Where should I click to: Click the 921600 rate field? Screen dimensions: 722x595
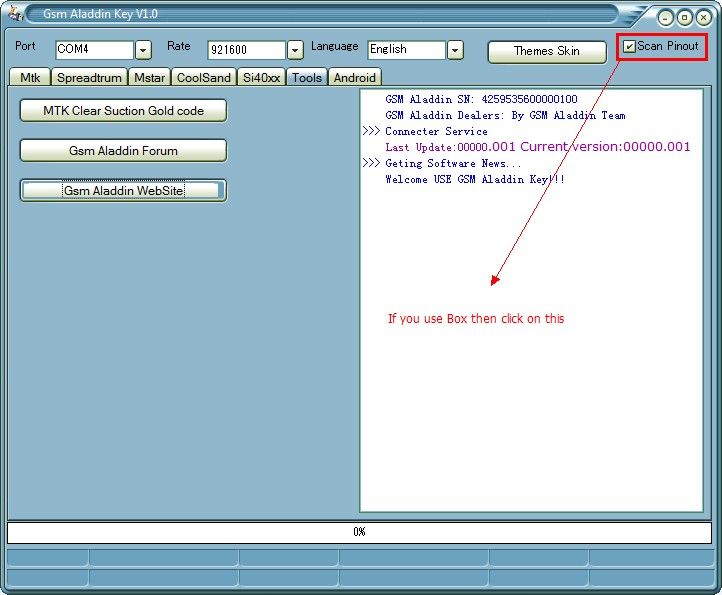[x=247, y=50]
